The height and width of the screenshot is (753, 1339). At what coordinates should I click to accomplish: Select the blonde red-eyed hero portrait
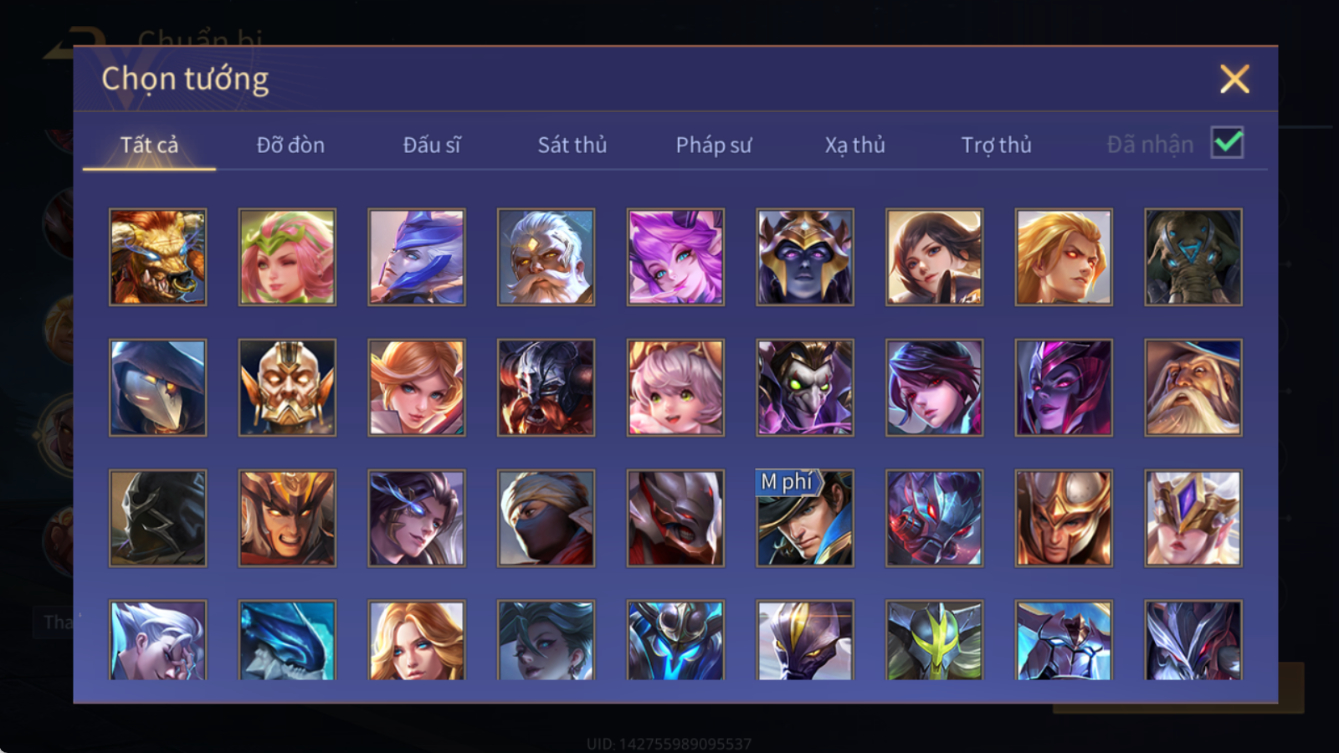1064,257
